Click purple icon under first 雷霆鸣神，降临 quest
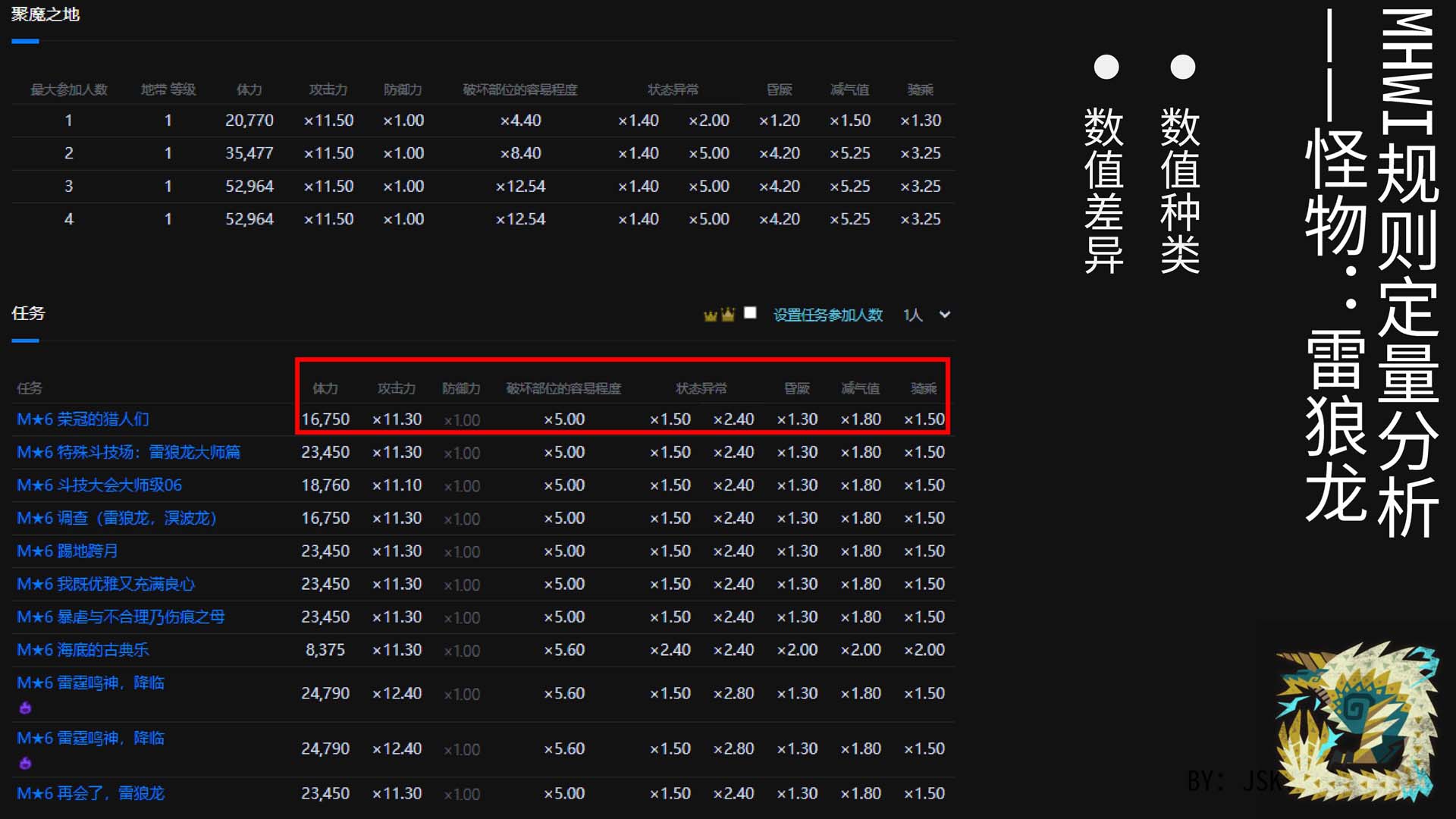 coord(25,708)
